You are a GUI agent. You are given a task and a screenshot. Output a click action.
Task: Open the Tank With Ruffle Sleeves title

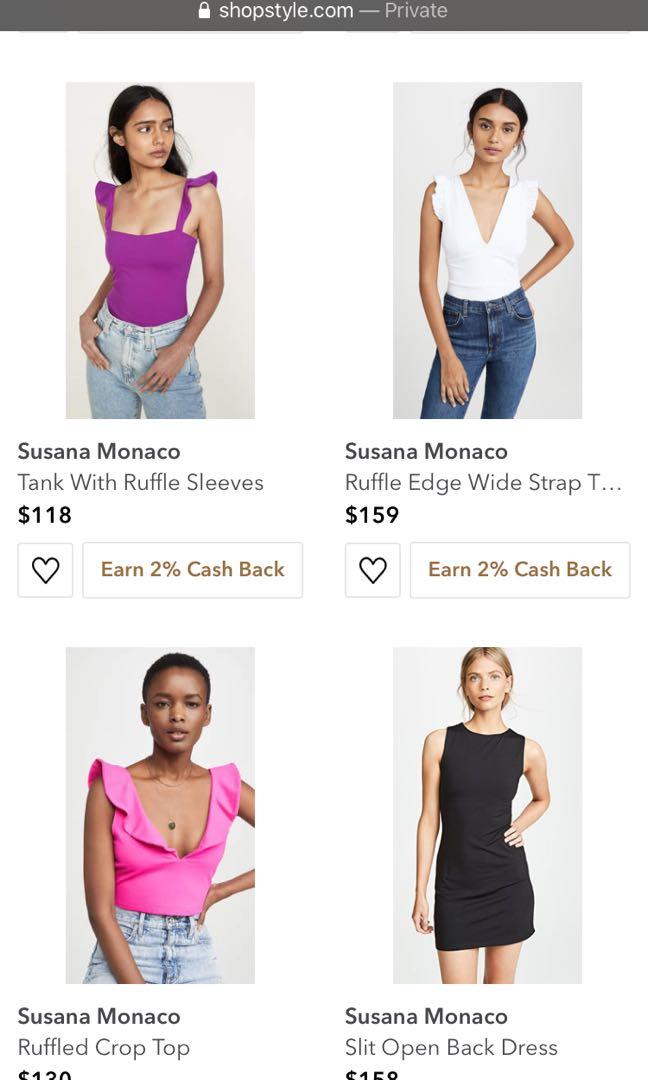140,483
